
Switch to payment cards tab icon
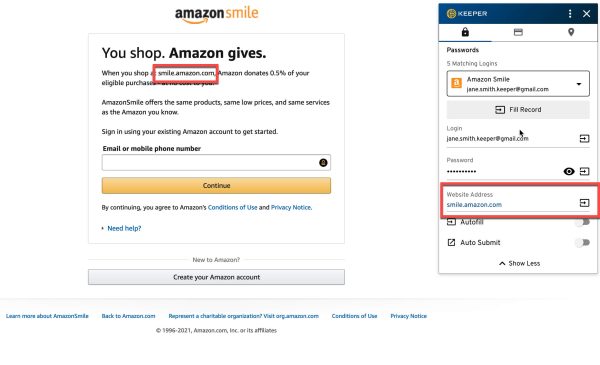point(518,32)
